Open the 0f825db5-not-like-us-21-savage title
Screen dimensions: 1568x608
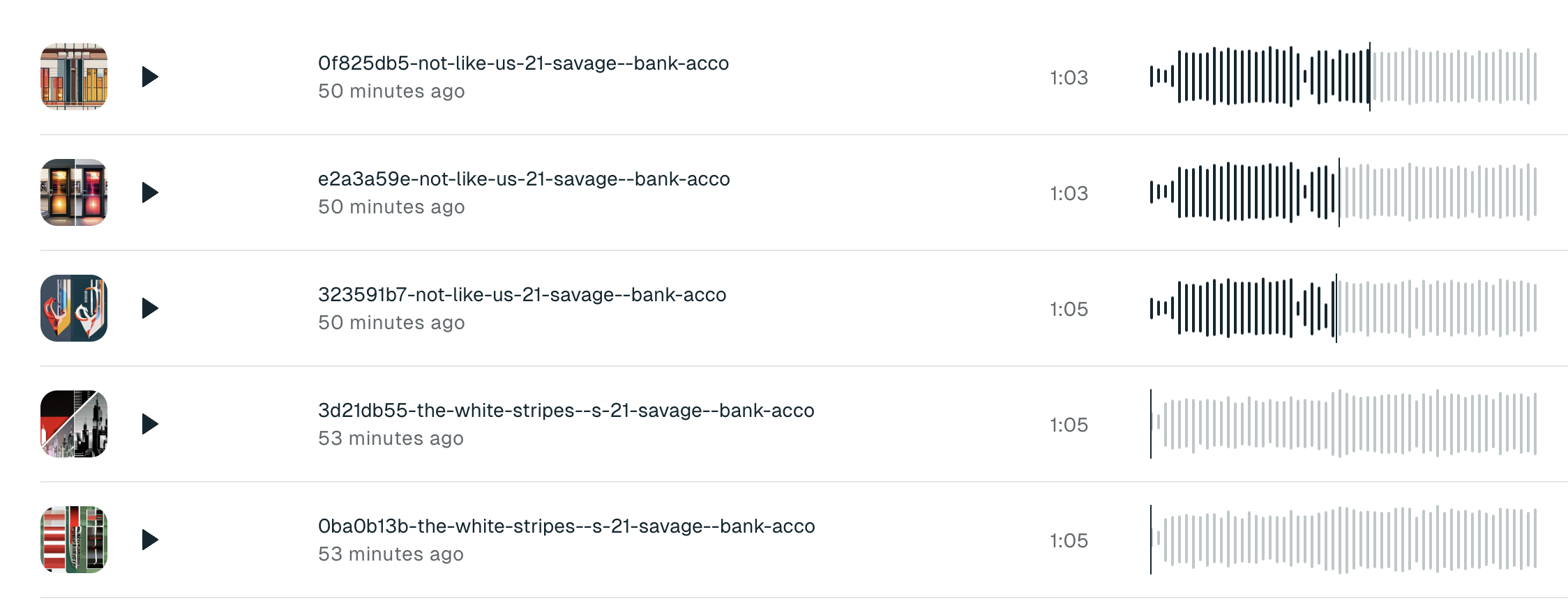tap(523, 63)
